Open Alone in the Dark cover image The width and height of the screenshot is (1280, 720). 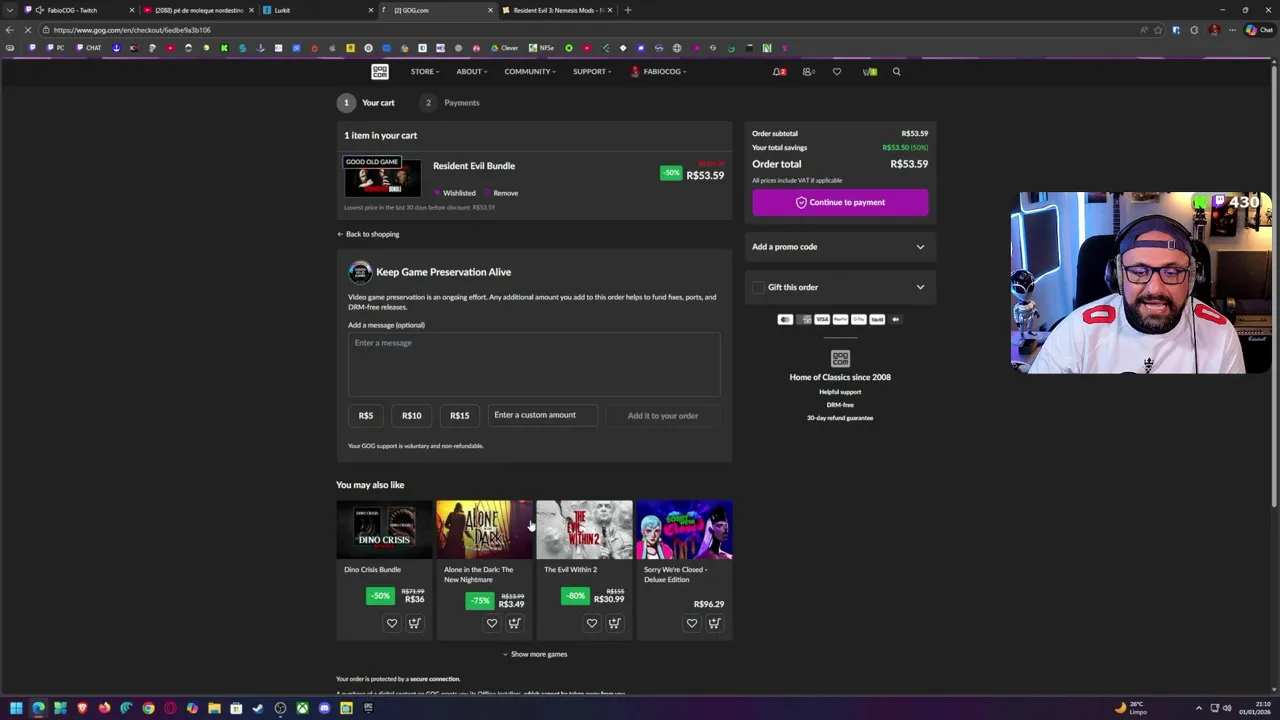pos(484,529)
